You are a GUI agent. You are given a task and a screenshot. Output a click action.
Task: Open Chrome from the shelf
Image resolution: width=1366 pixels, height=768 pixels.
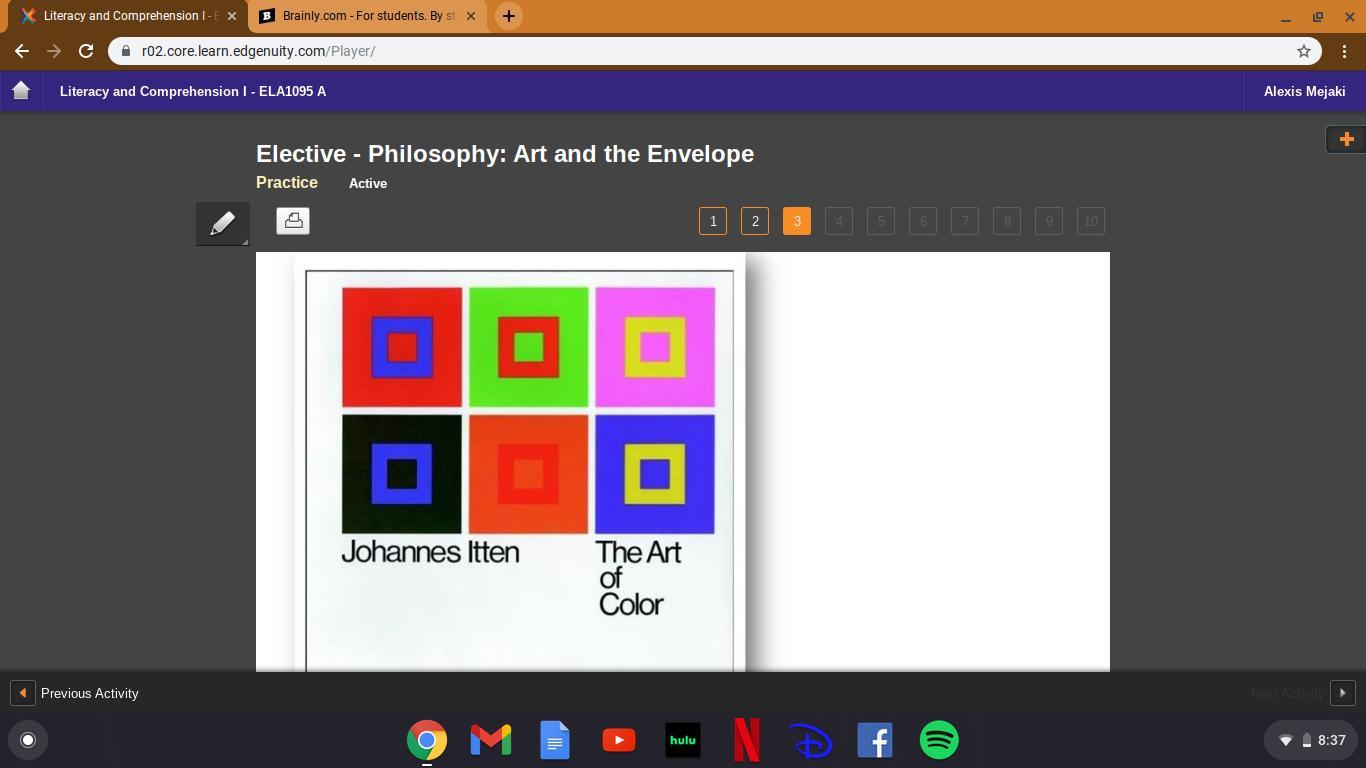(x=427, y=740)
